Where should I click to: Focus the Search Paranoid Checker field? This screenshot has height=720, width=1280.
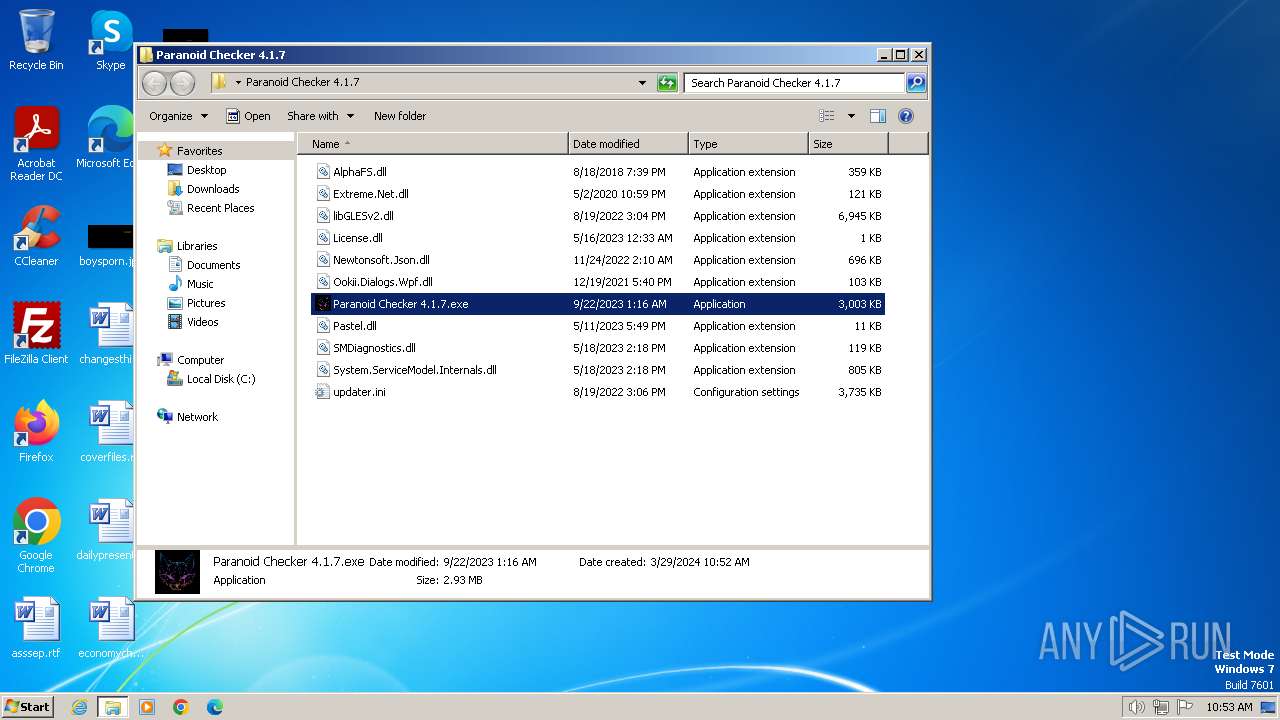[x=795, y=83]
